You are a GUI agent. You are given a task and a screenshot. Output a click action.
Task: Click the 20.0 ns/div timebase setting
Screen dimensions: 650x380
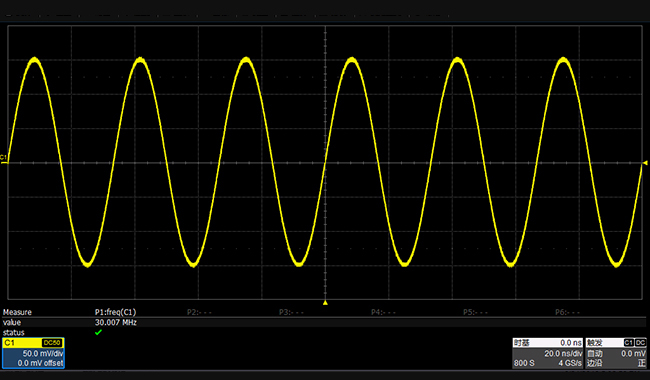click(x=563, y=353)
